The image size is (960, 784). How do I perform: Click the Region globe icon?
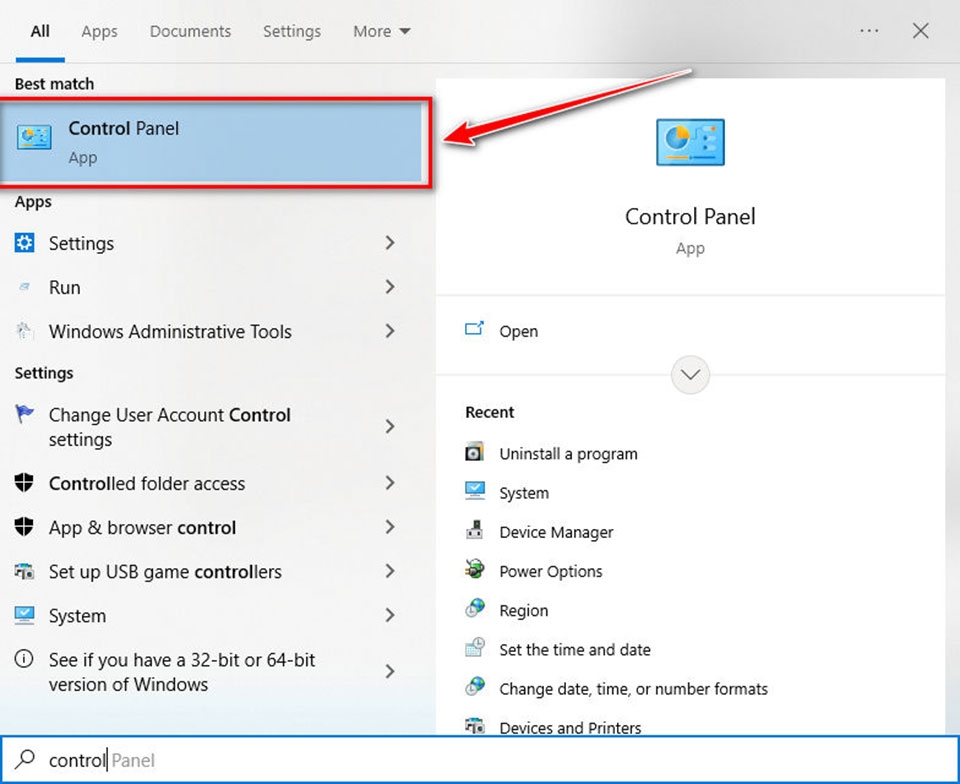475,610
